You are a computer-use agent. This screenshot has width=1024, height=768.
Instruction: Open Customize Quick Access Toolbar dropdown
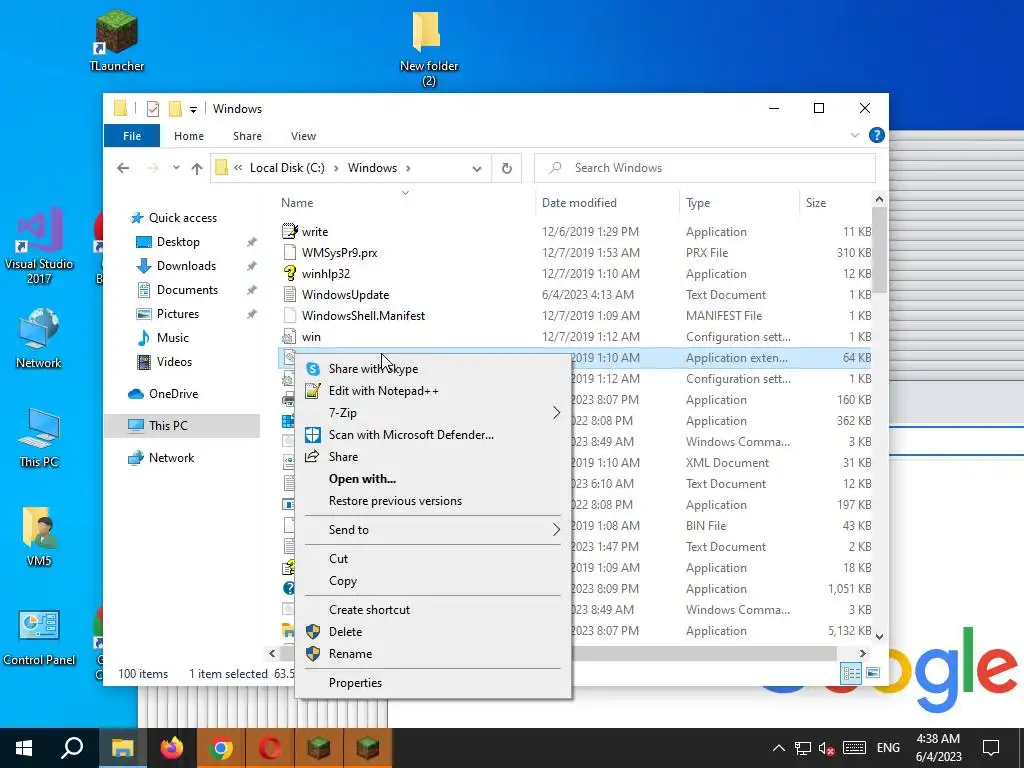[193, 109]
